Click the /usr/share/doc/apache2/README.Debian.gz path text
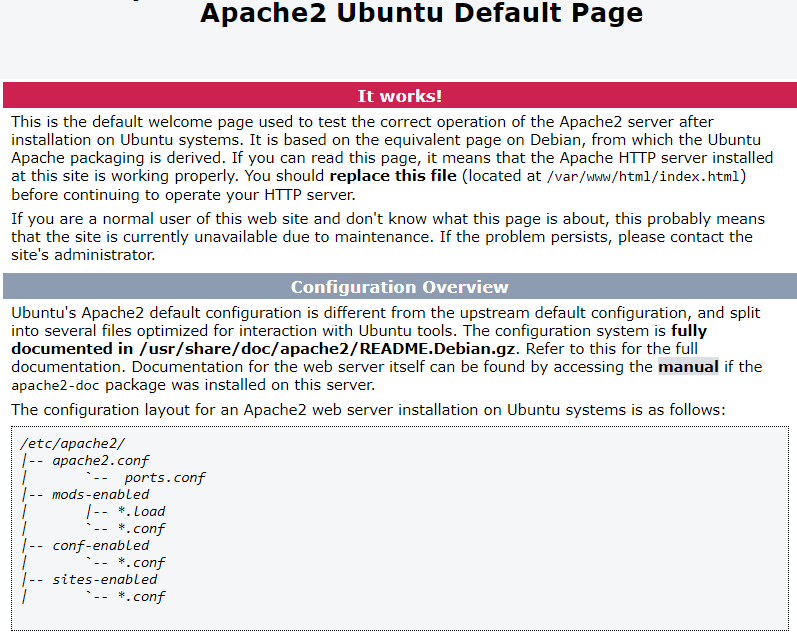This screenshot has height=639, width=797. 327,349
